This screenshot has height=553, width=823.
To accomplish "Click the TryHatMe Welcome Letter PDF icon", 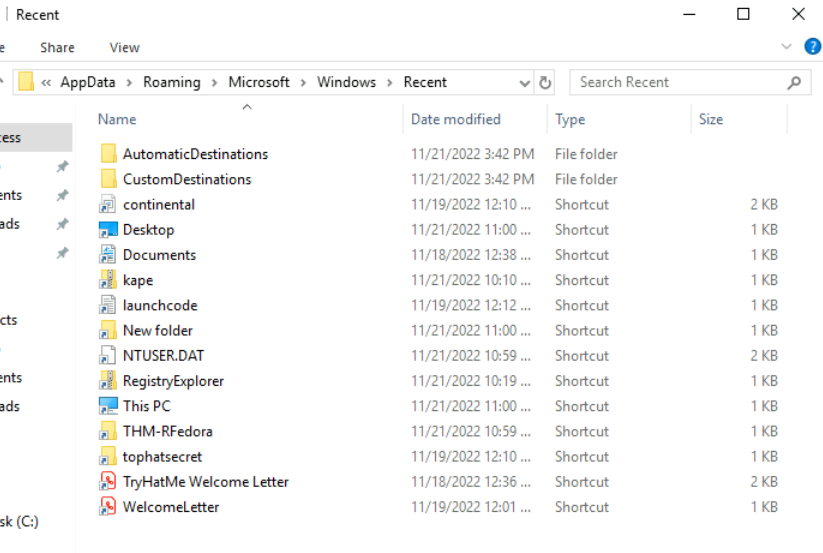I will 108,482.
